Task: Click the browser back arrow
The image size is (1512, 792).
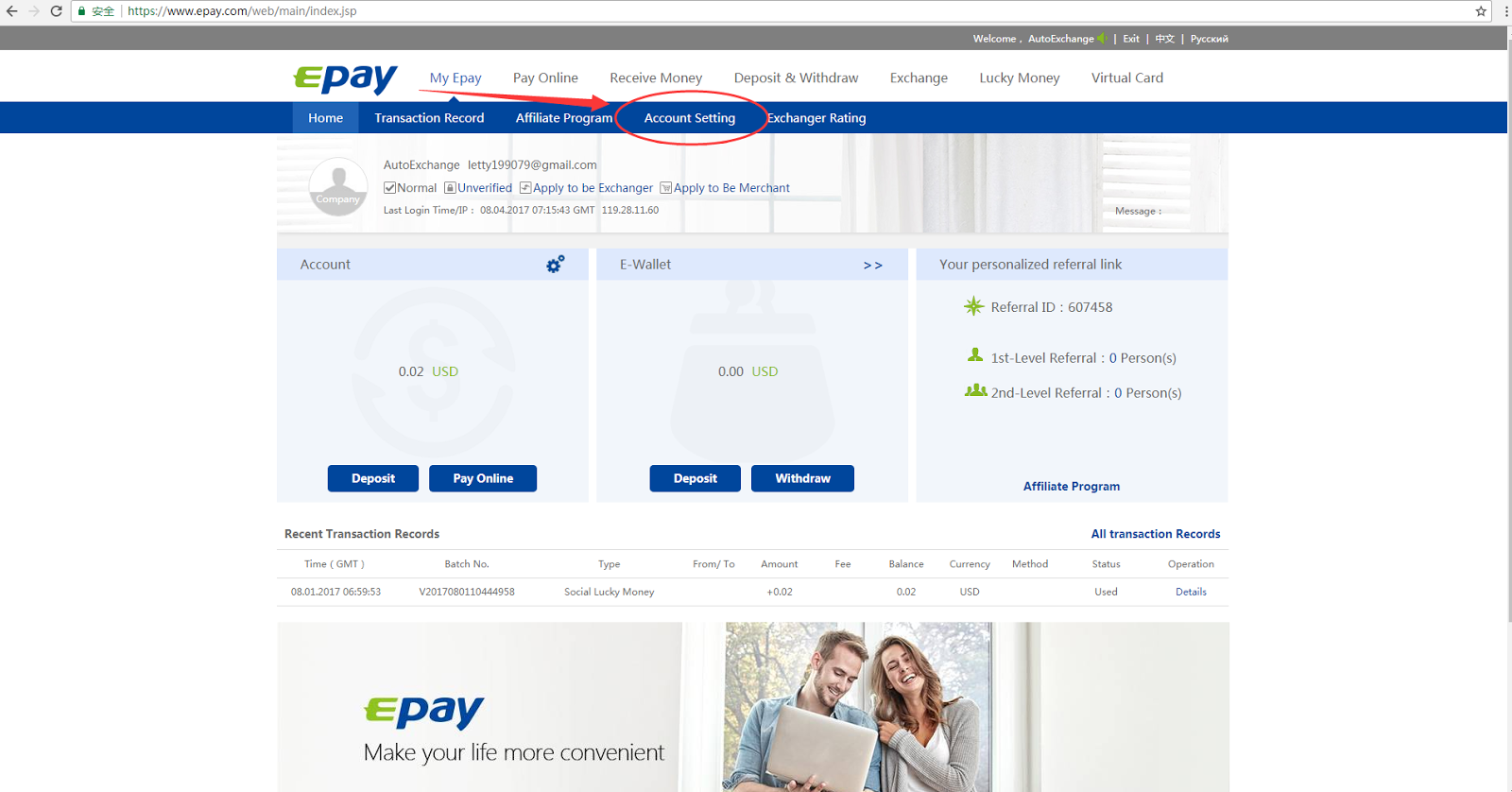Action: [x=12, y=11]
